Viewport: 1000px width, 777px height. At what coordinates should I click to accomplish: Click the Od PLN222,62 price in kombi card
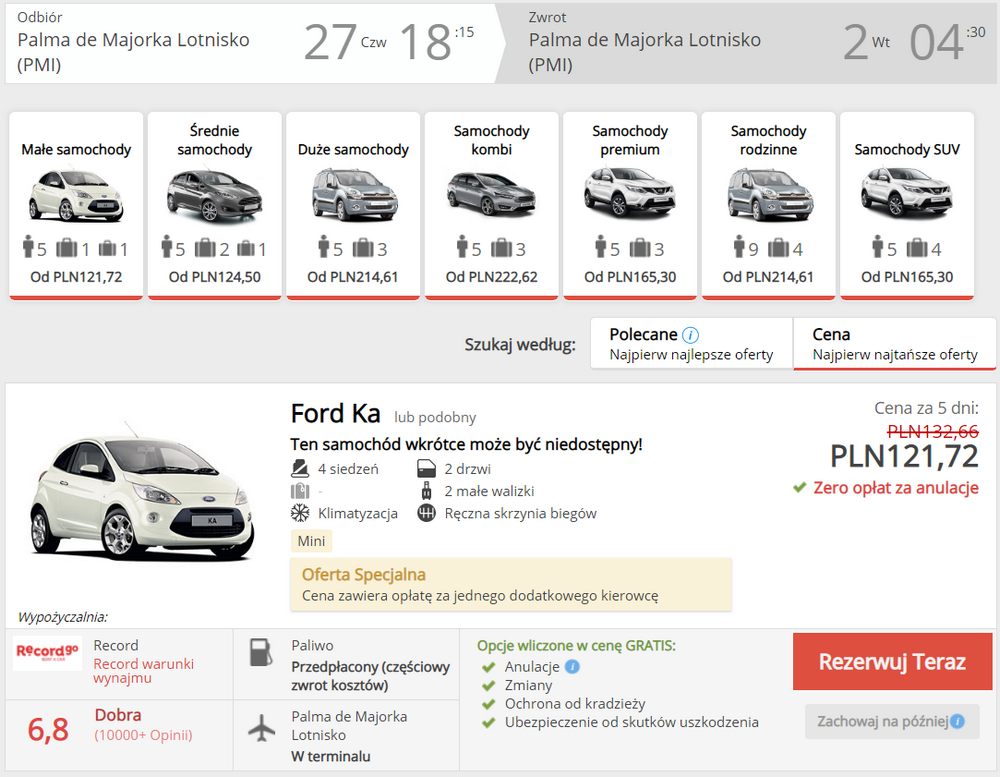(x=491, y=277)
